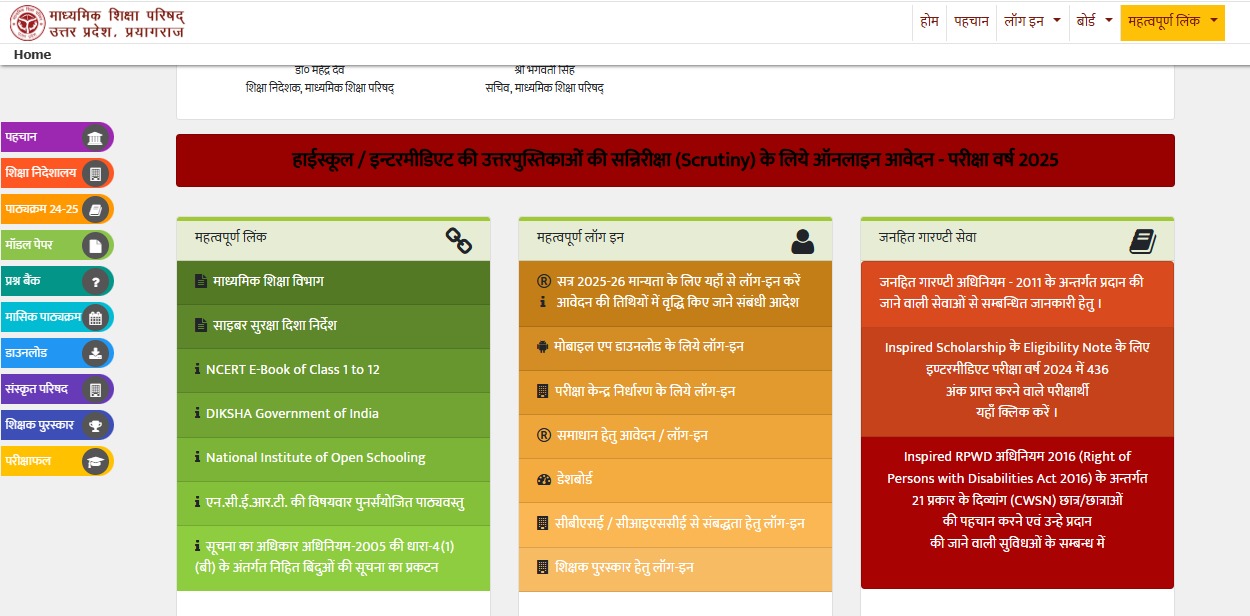Open calendar icon for मासिक पाठ्यक्रम

95,318
